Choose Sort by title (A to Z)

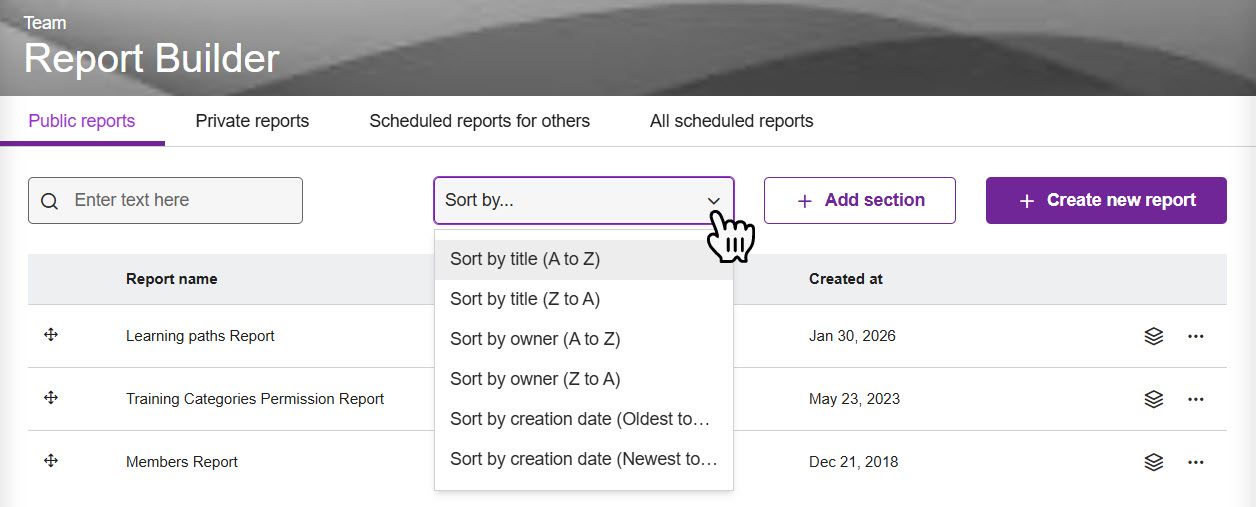point(525,259)
